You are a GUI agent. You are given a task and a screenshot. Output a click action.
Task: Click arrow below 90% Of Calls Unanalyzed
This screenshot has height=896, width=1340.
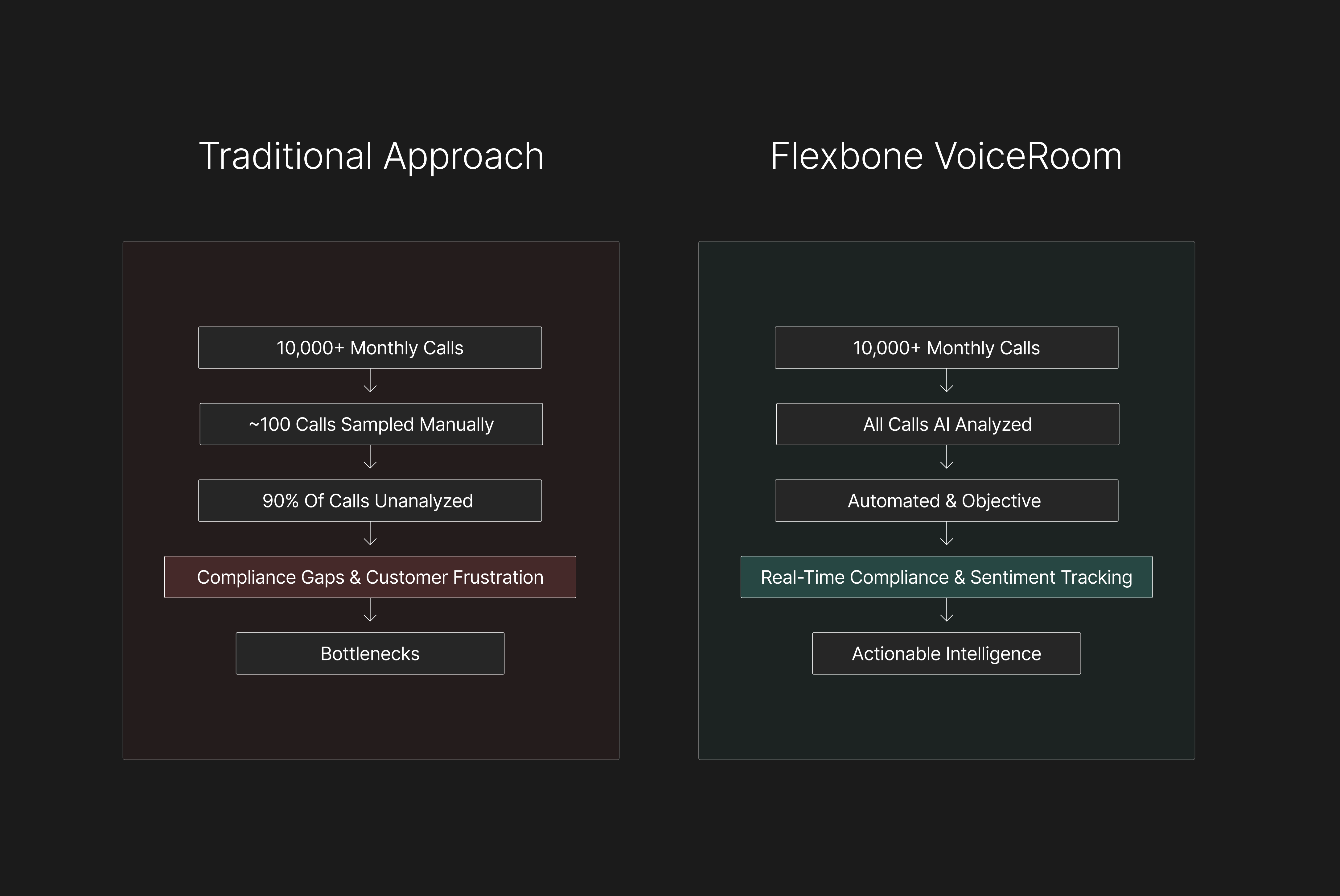point(370,534)
